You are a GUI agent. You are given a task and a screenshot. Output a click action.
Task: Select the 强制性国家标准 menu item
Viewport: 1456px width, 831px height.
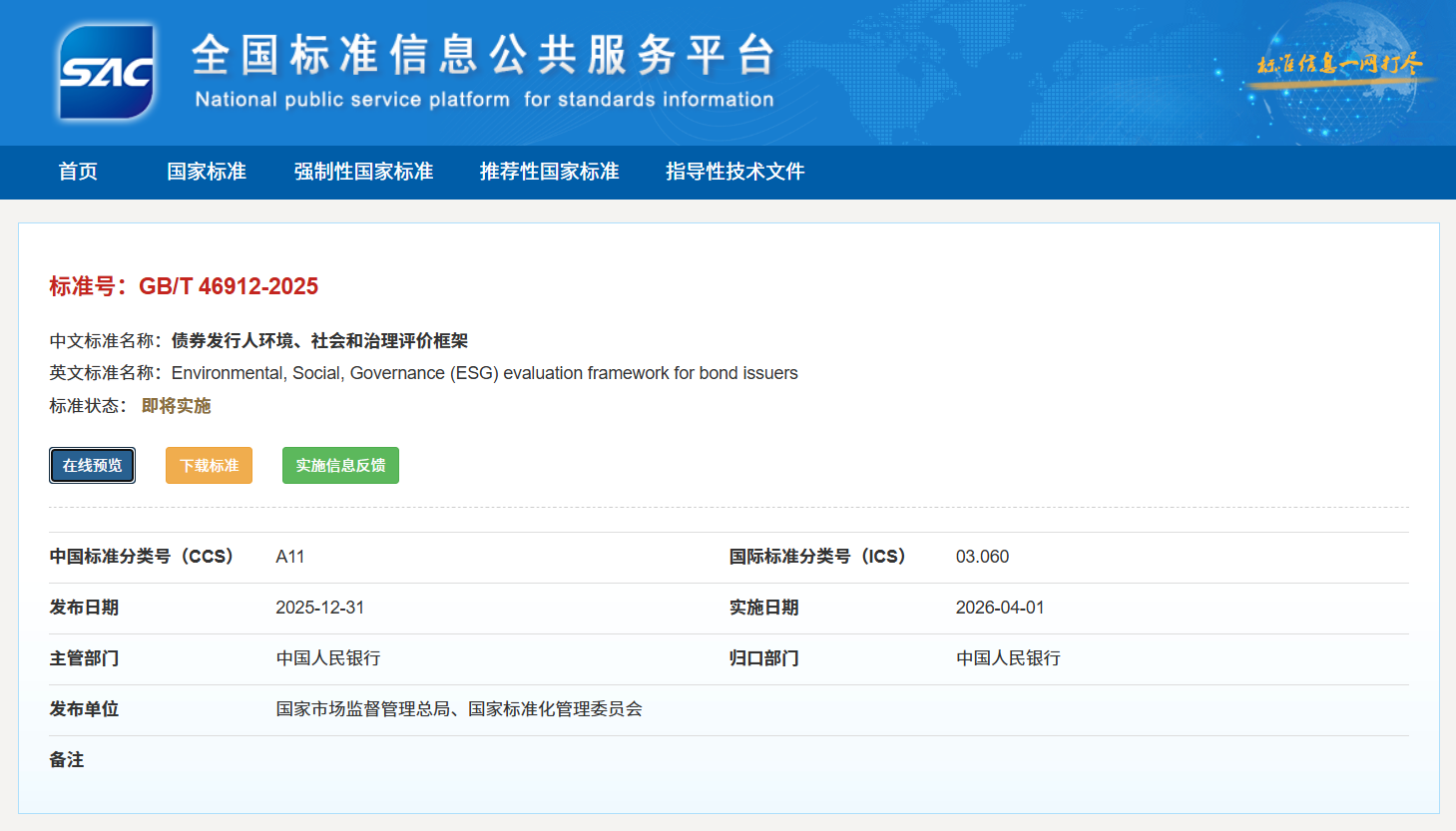[x=364, y=172]
